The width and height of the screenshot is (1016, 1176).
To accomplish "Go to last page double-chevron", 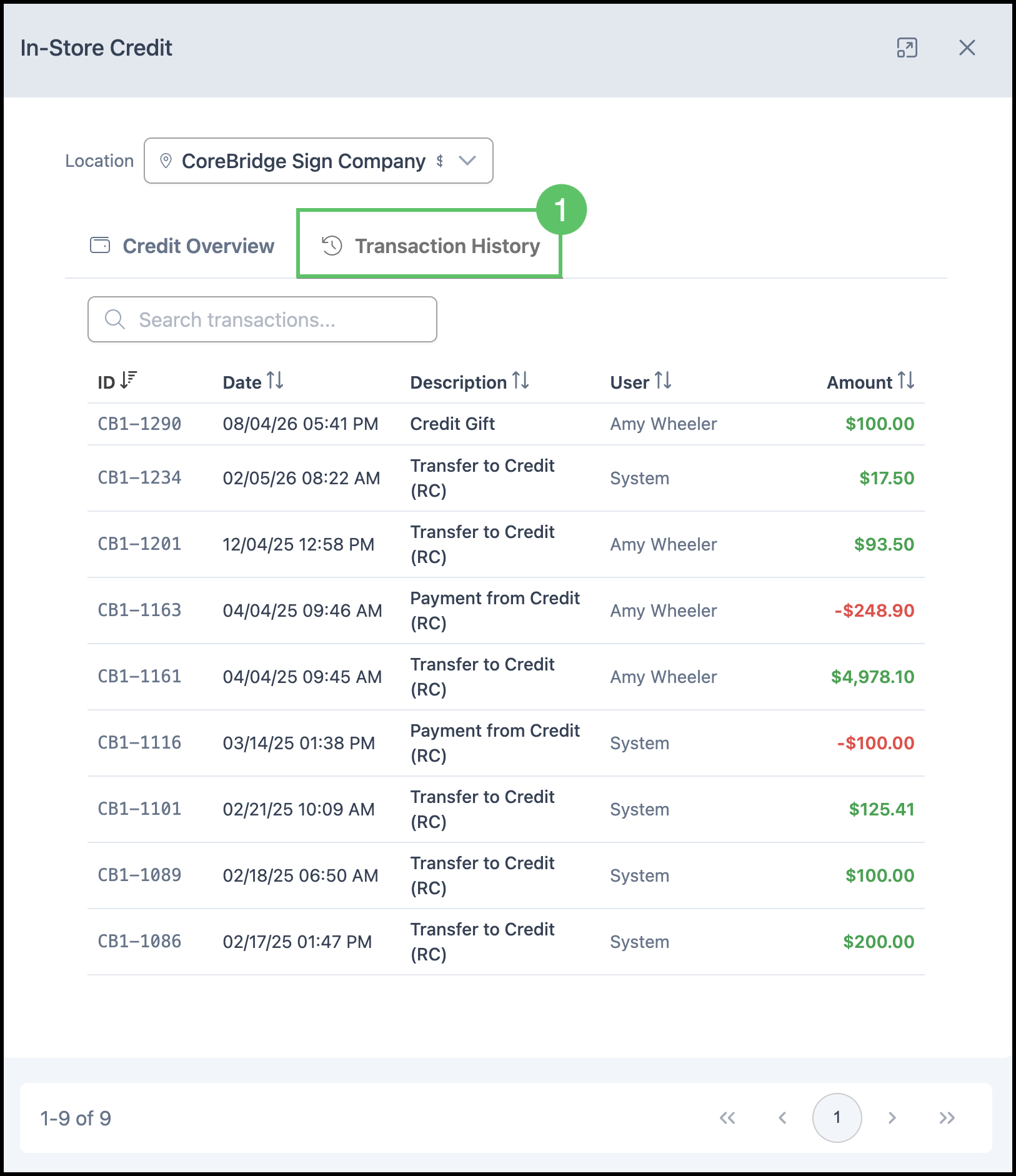I will (947, 1118).
